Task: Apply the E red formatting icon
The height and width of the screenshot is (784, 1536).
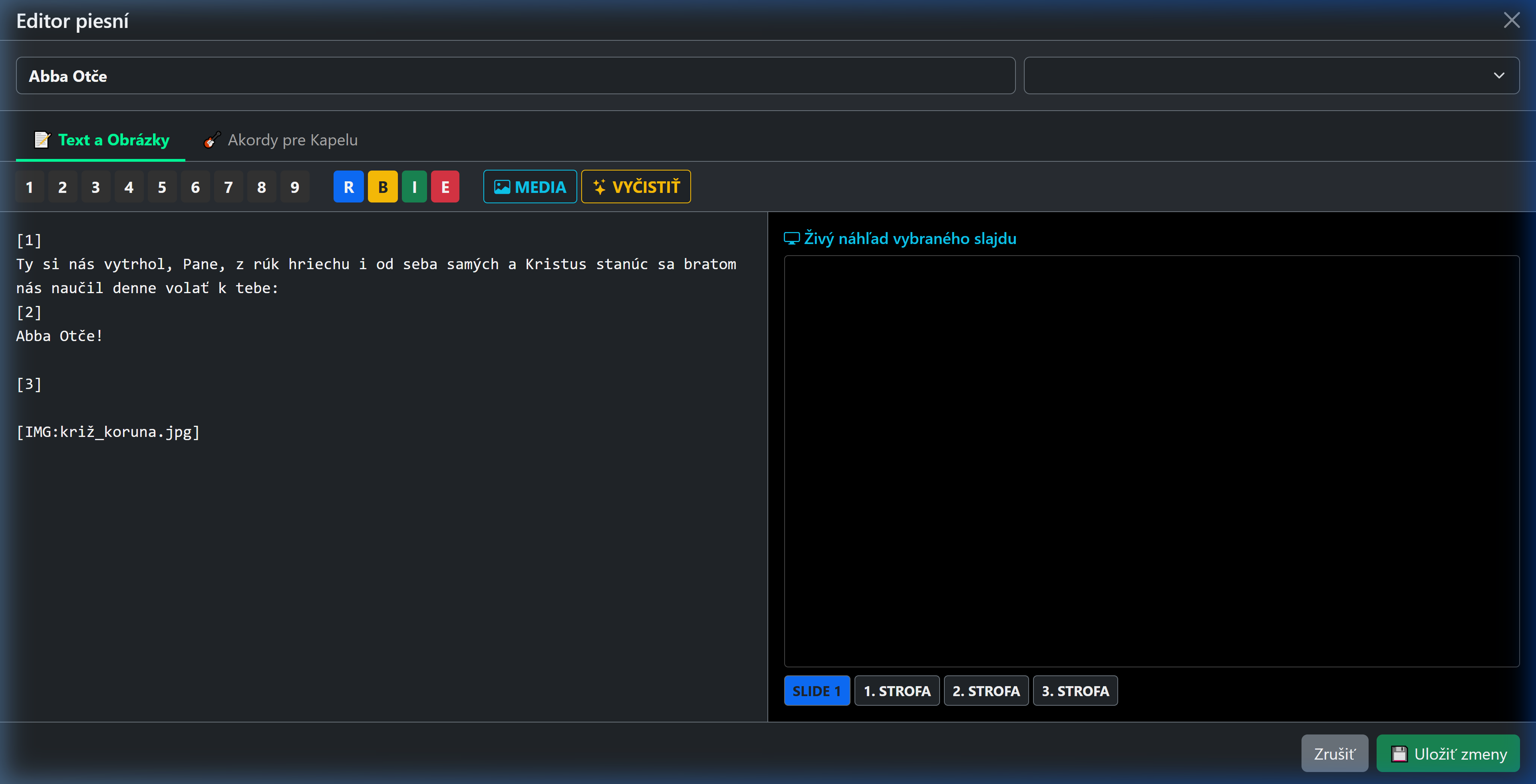Action: pos(445,187)
